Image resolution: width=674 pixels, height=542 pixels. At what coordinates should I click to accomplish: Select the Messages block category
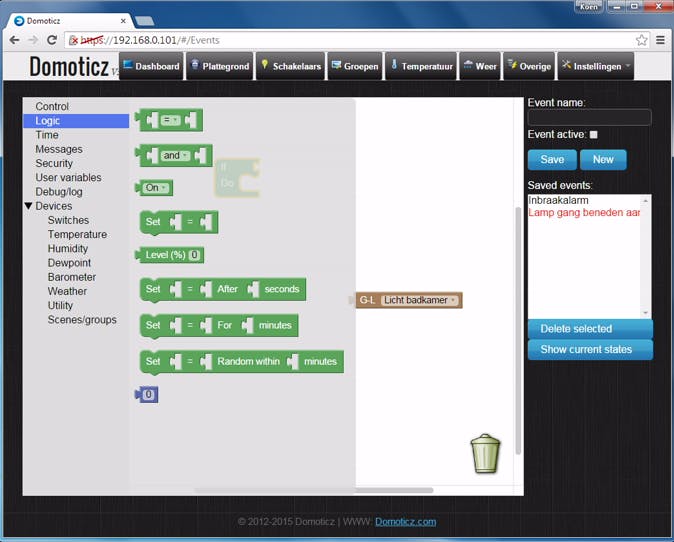tap(59, 149)
